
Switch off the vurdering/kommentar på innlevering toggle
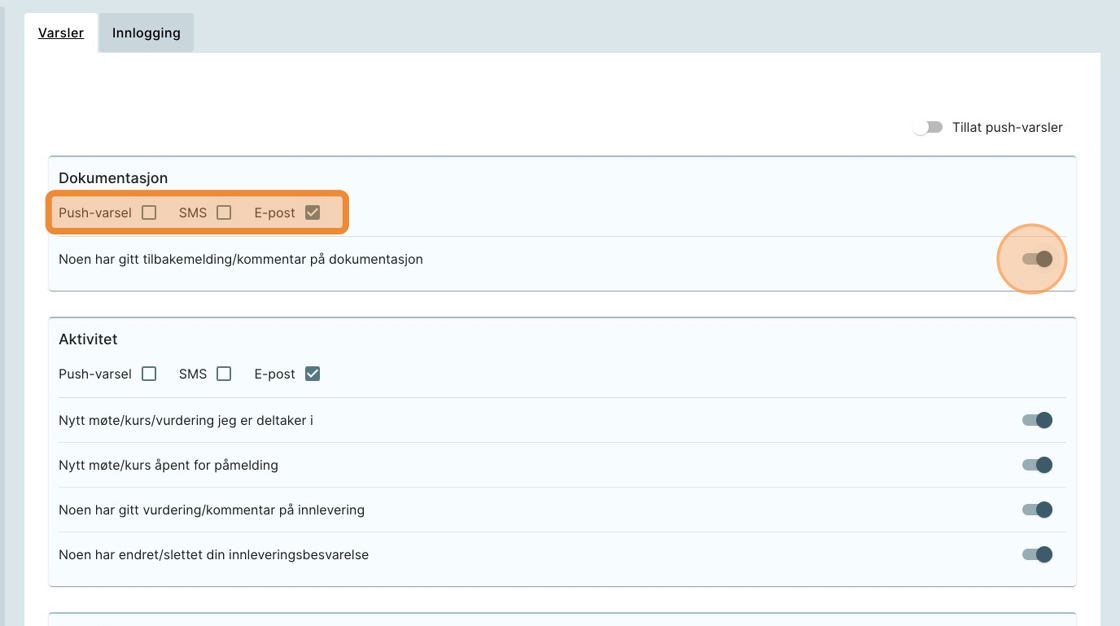(1037, 510)
